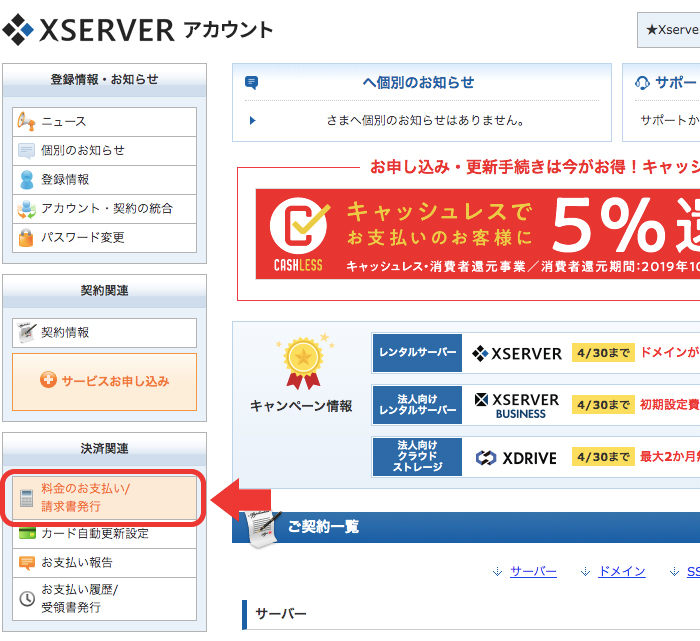700x641 pixels.
Task: Click the 決済関連 section header
Action: [104, 449]
